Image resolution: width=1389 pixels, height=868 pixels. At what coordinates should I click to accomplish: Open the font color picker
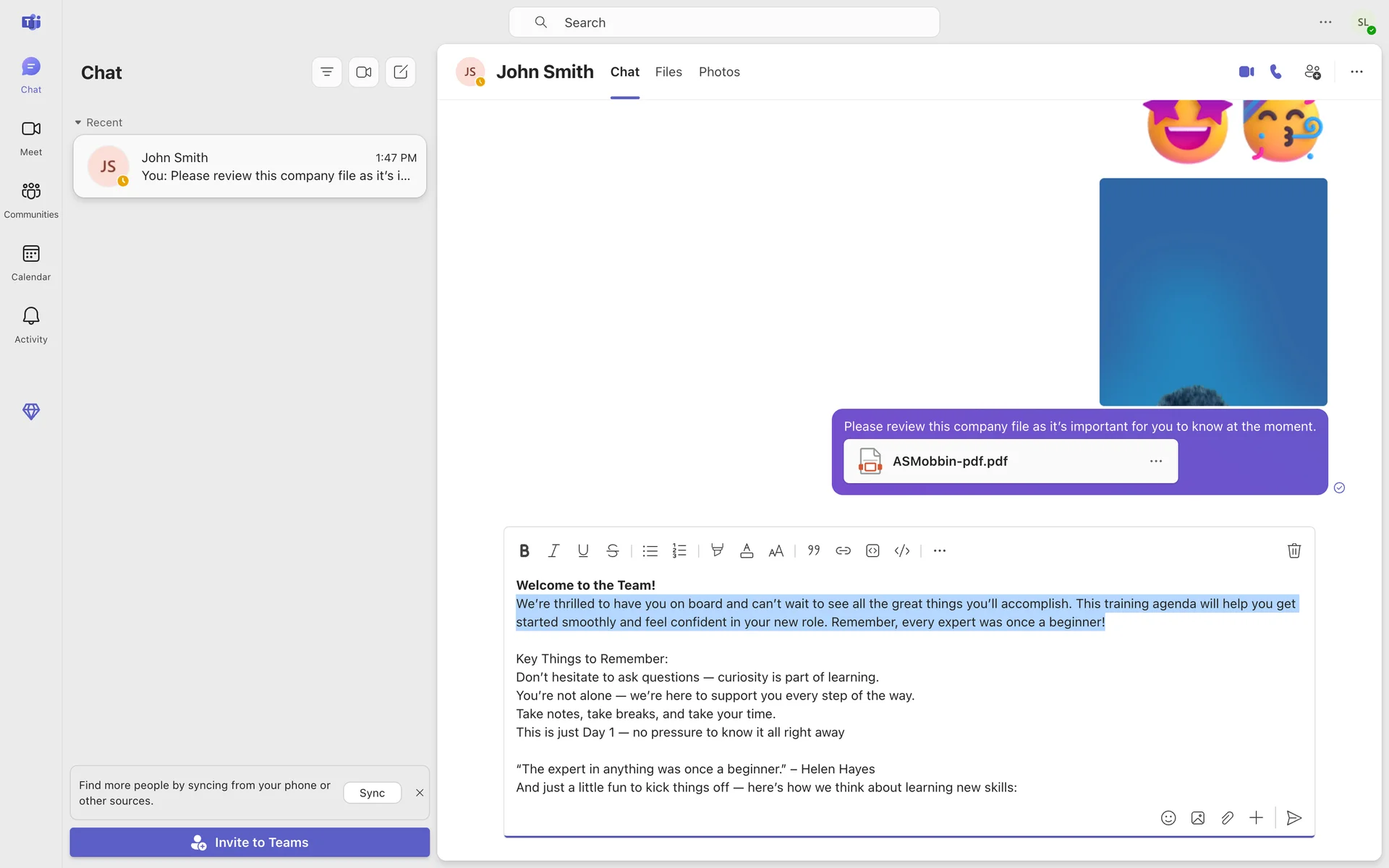(747, 551)
